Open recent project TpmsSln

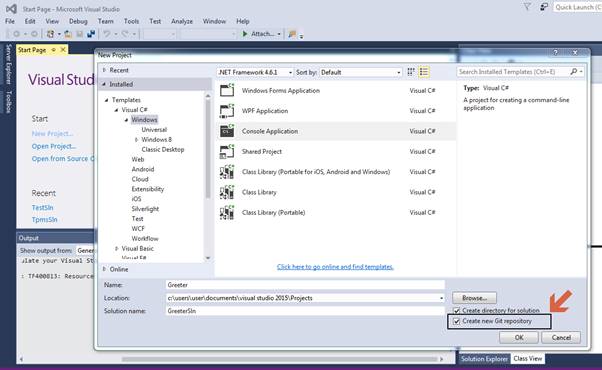(45, 220)
